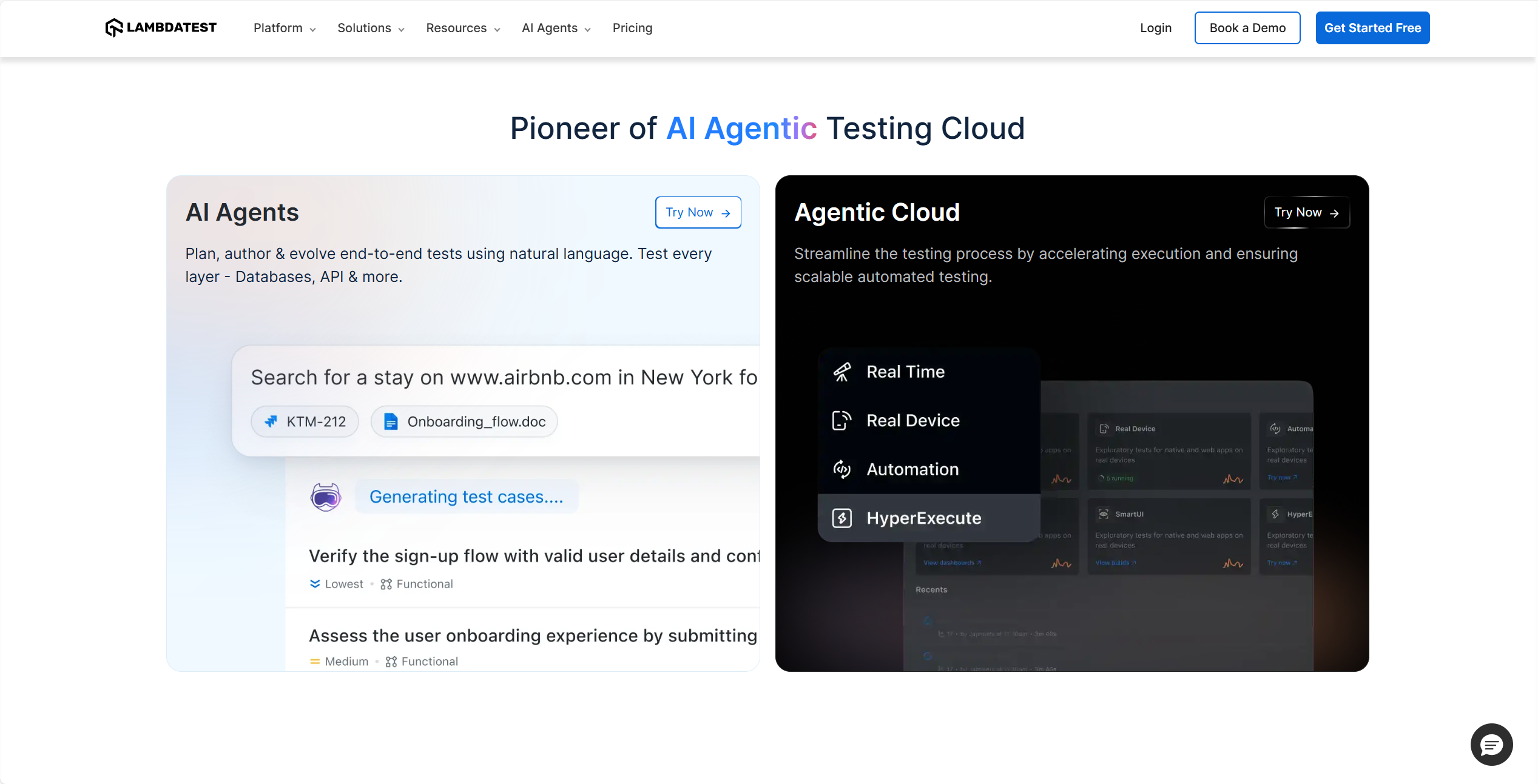The width and height of the screenshot is (1538, 784).
Task: Click Try Now on AI Agents card
Action: click(698, 212)
